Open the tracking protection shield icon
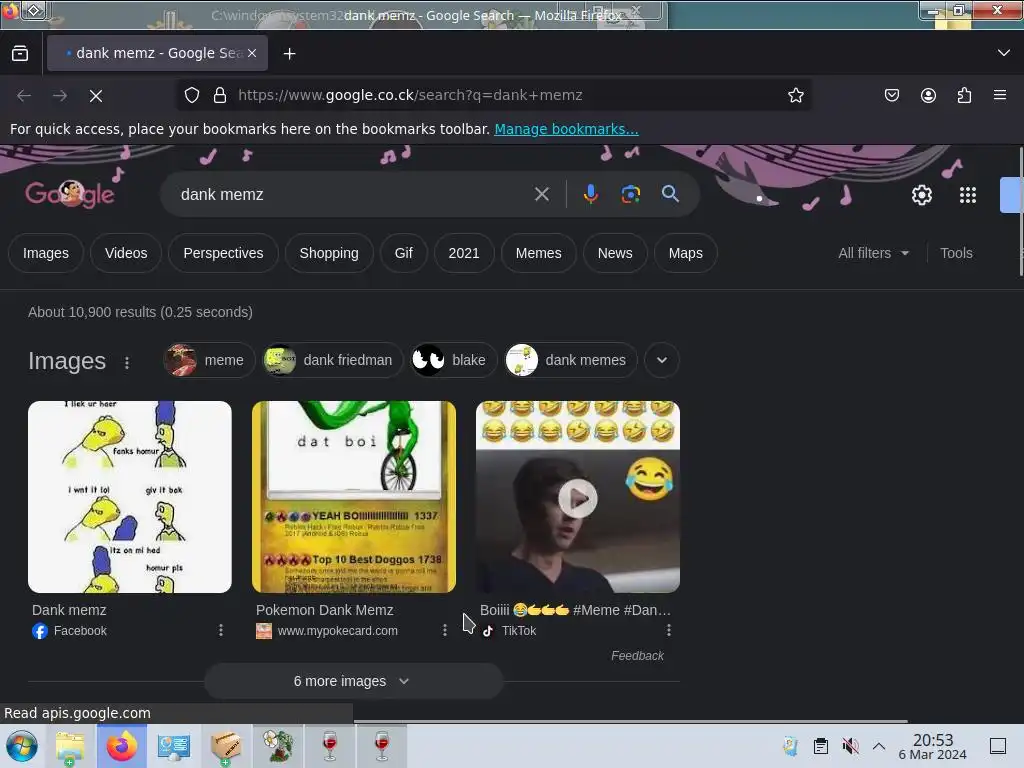The image size is (1024, 768). pyautogui.click(x=191, y=95)
